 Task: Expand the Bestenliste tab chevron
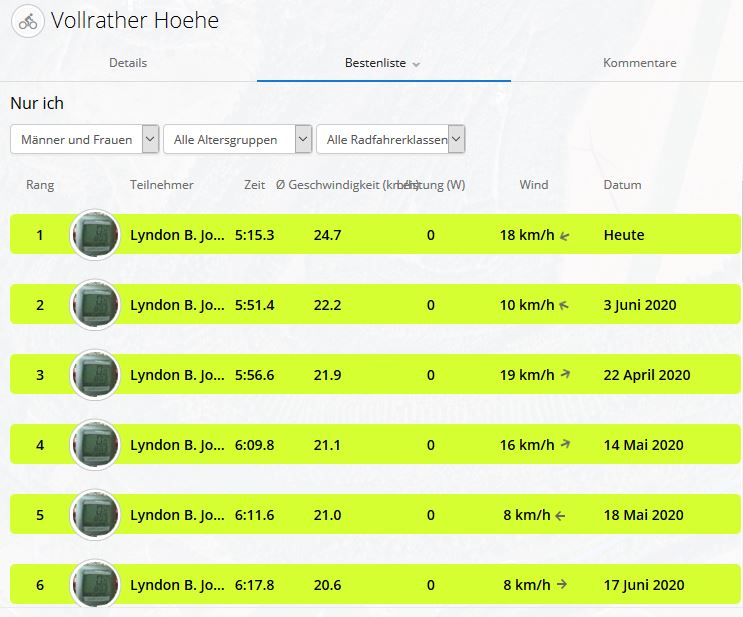416,64
